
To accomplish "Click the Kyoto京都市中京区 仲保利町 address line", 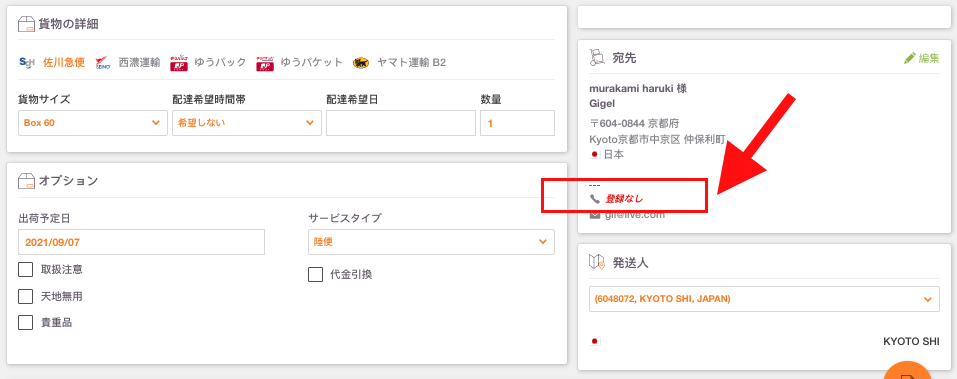I will (x=657, y=139).
